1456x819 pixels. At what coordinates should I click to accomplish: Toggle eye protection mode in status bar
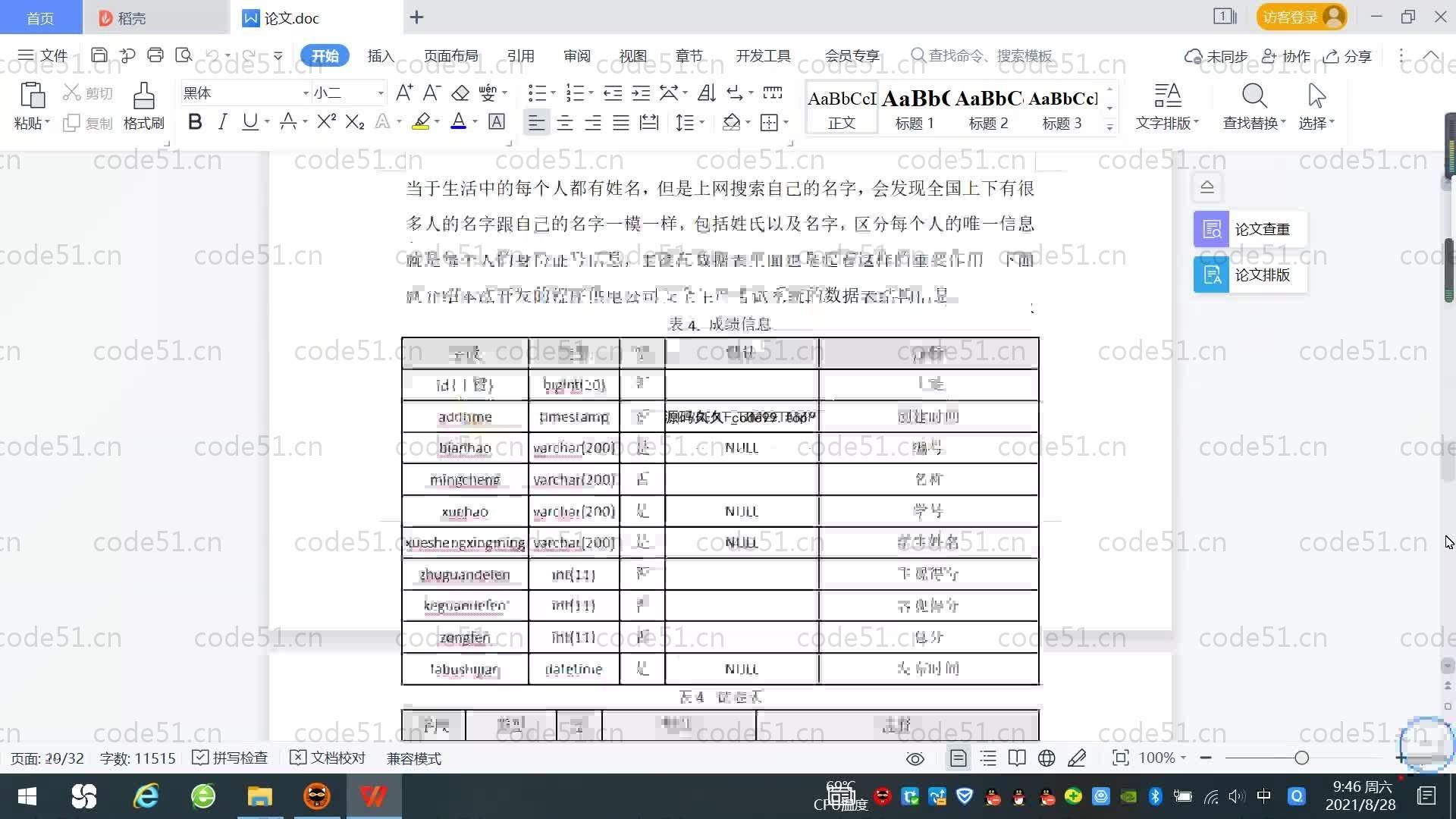[915, 758]
